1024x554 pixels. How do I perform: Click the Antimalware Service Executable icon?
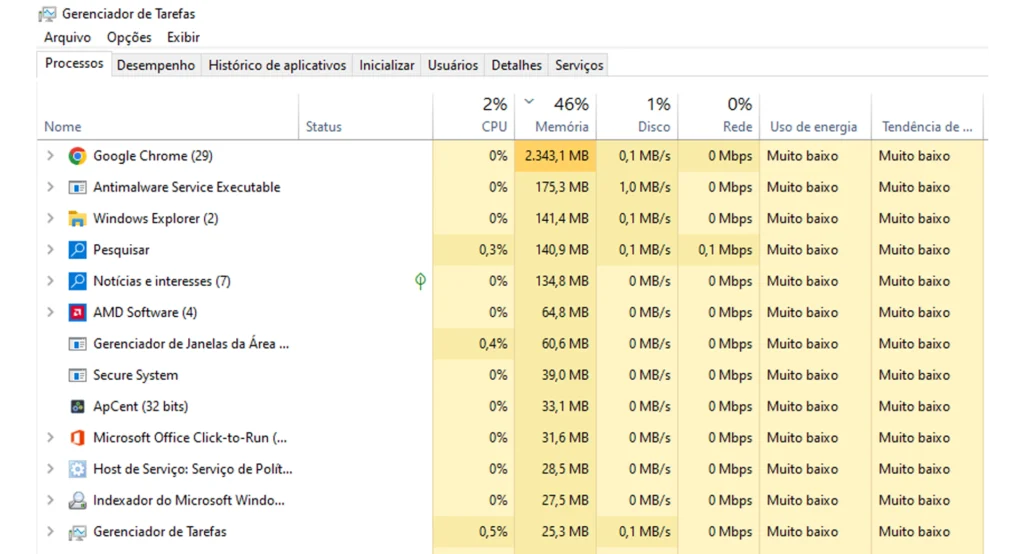(x=77, y=187)
